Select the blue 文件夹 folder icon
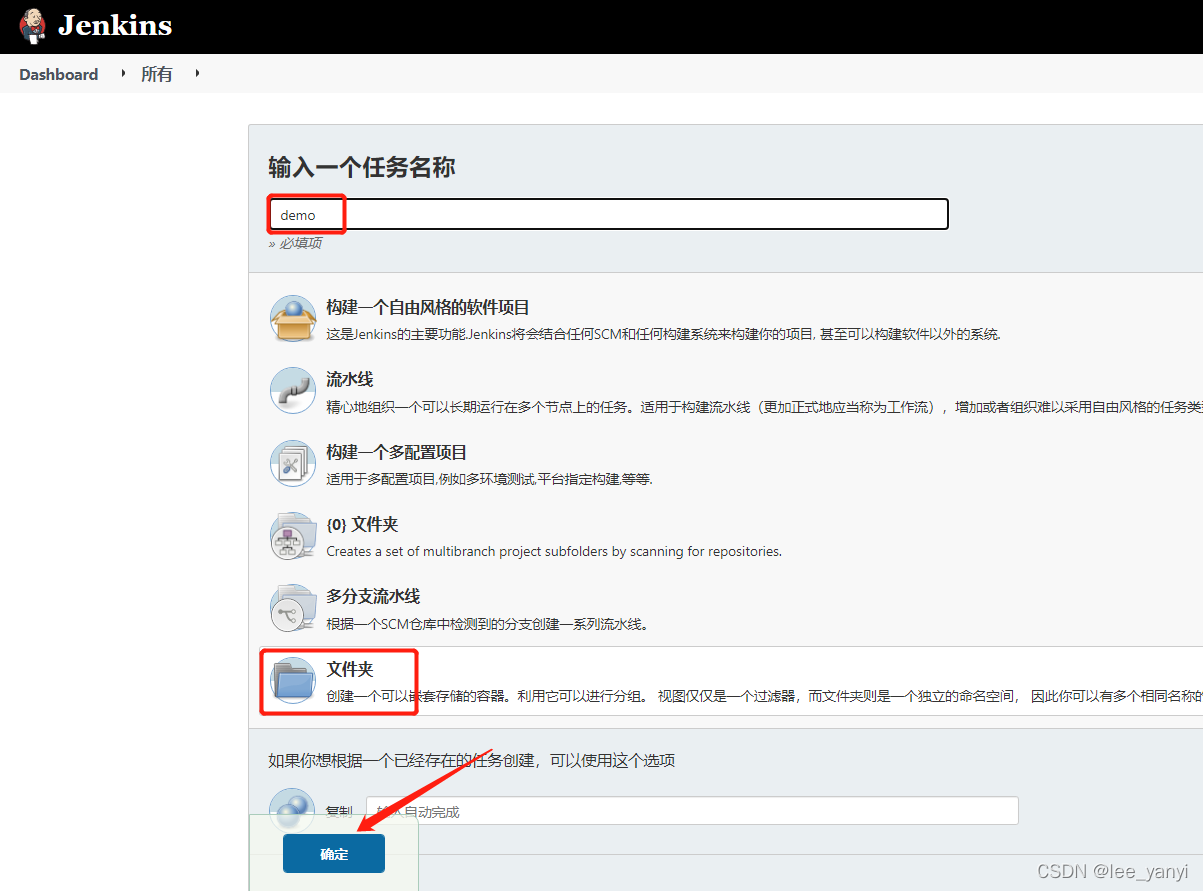 point(293,680)
